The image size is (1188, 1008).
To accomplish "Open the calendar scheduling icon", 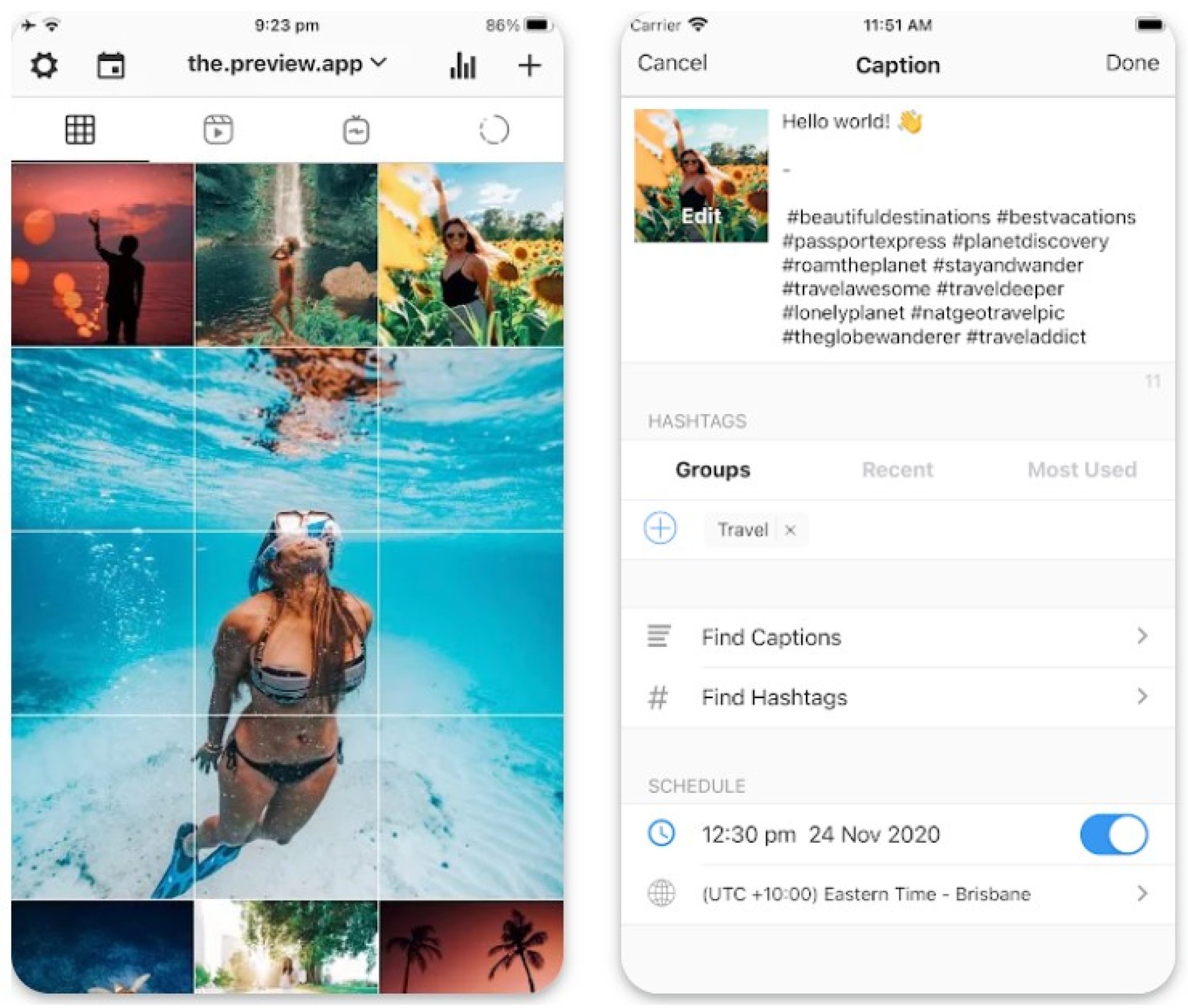I will click(110, 65).
